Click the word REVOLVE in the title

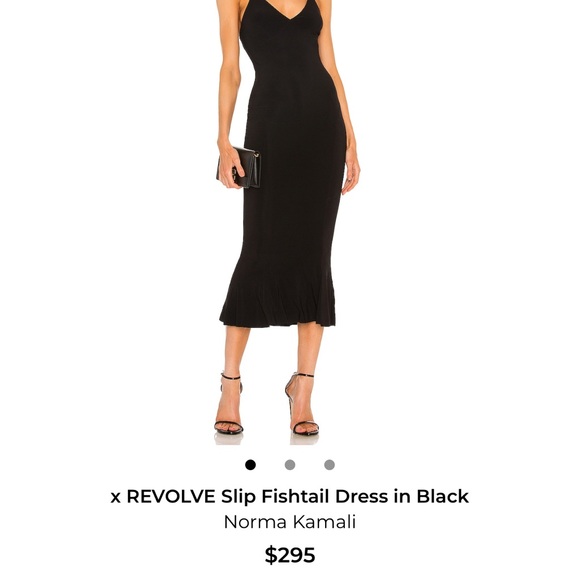(171, 496)
